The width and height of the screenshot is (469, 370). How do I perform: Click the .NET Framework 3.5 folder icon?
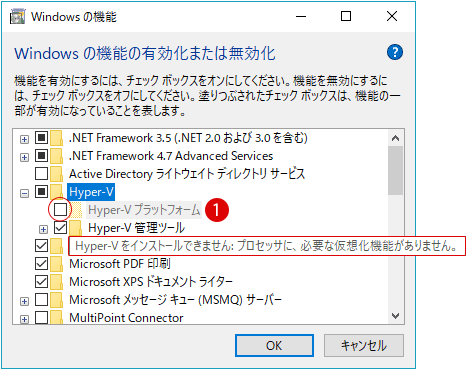pos(57,138)
